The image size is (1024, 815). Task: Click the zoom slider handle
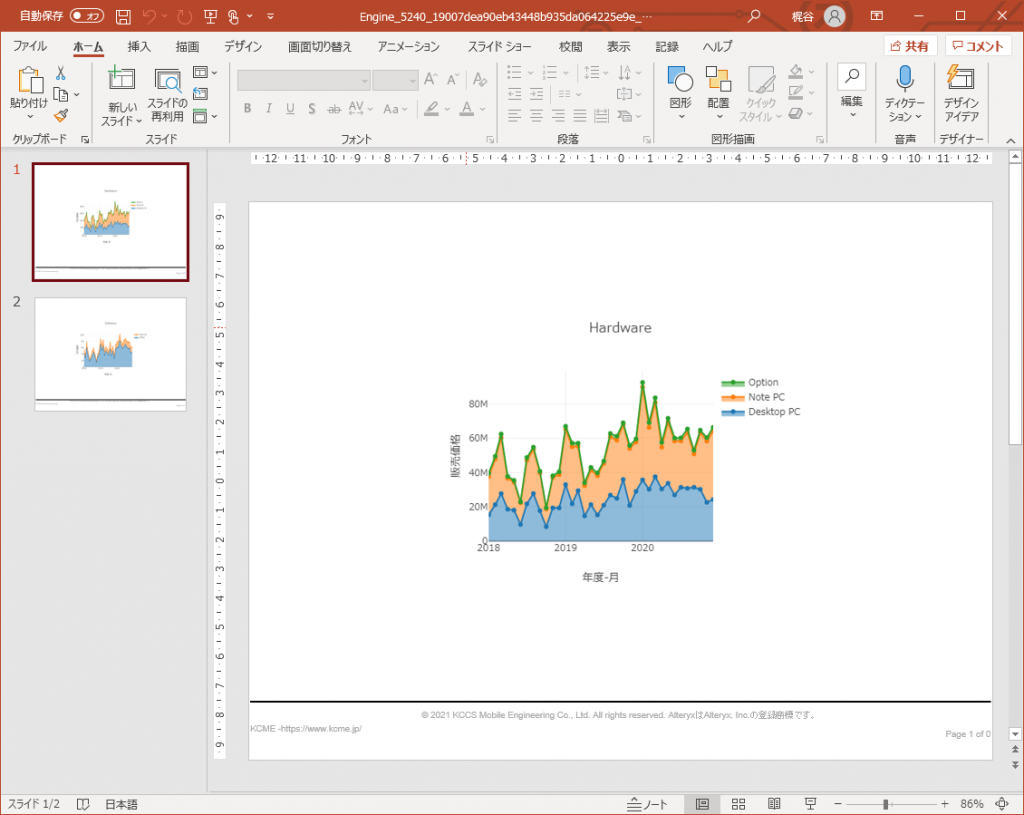click(885, 804)
